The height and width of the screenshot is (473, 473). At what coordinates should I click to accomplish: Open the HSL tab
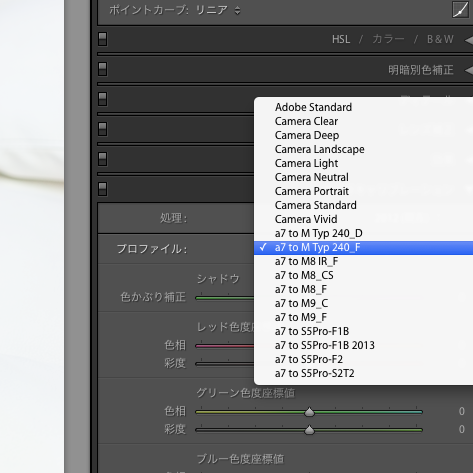coord(341,39)
